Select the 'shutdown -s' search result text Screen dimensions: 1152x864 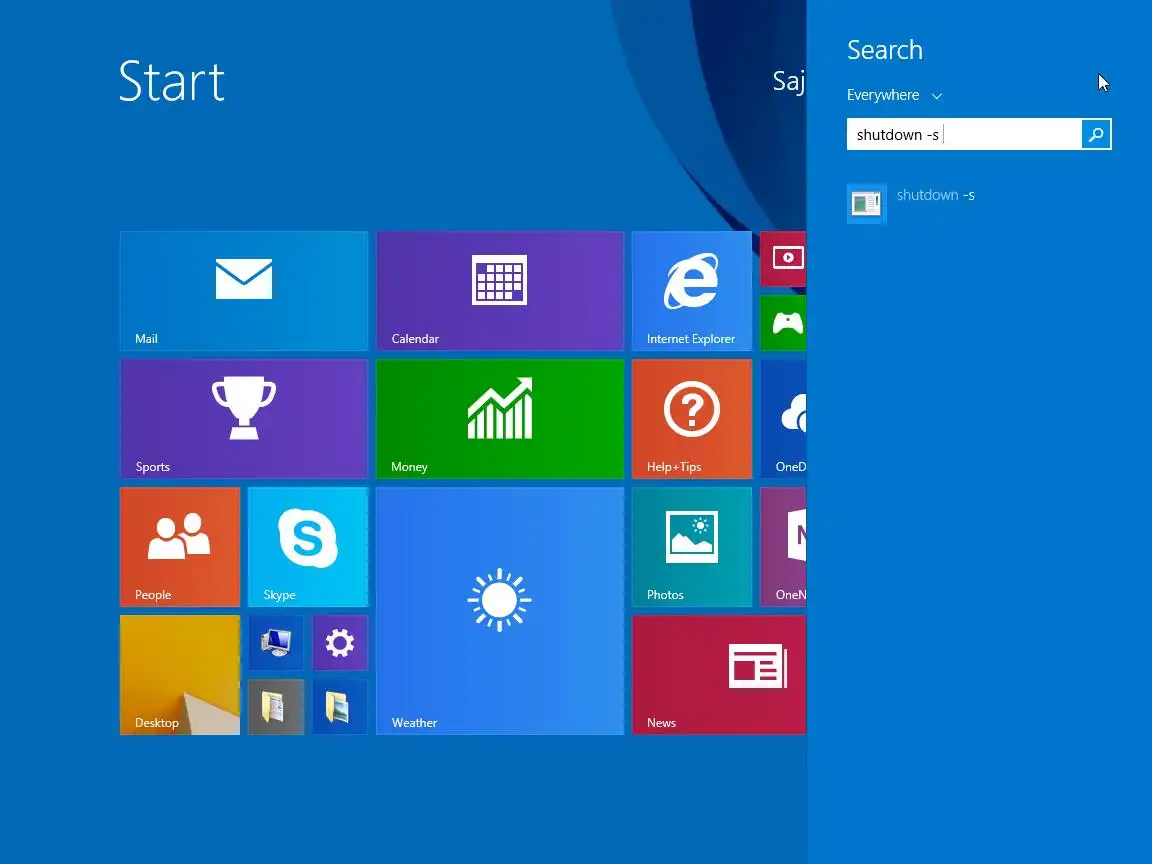(935, 195)
